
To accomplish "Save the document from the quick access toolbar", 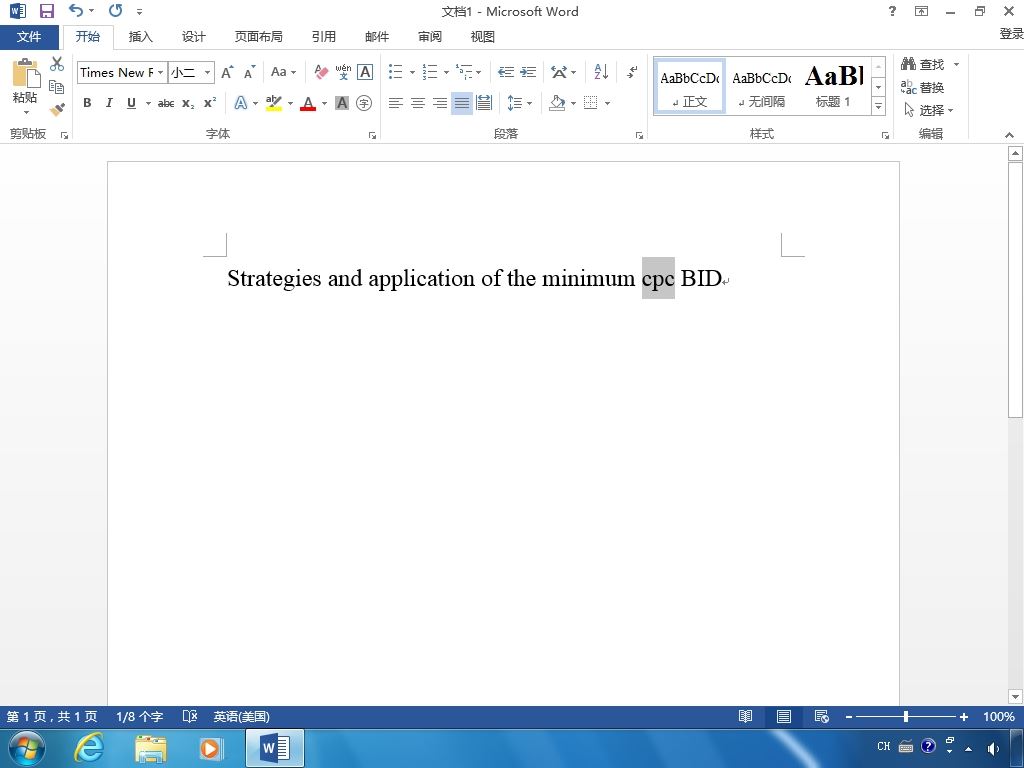I will pos(46,11).
